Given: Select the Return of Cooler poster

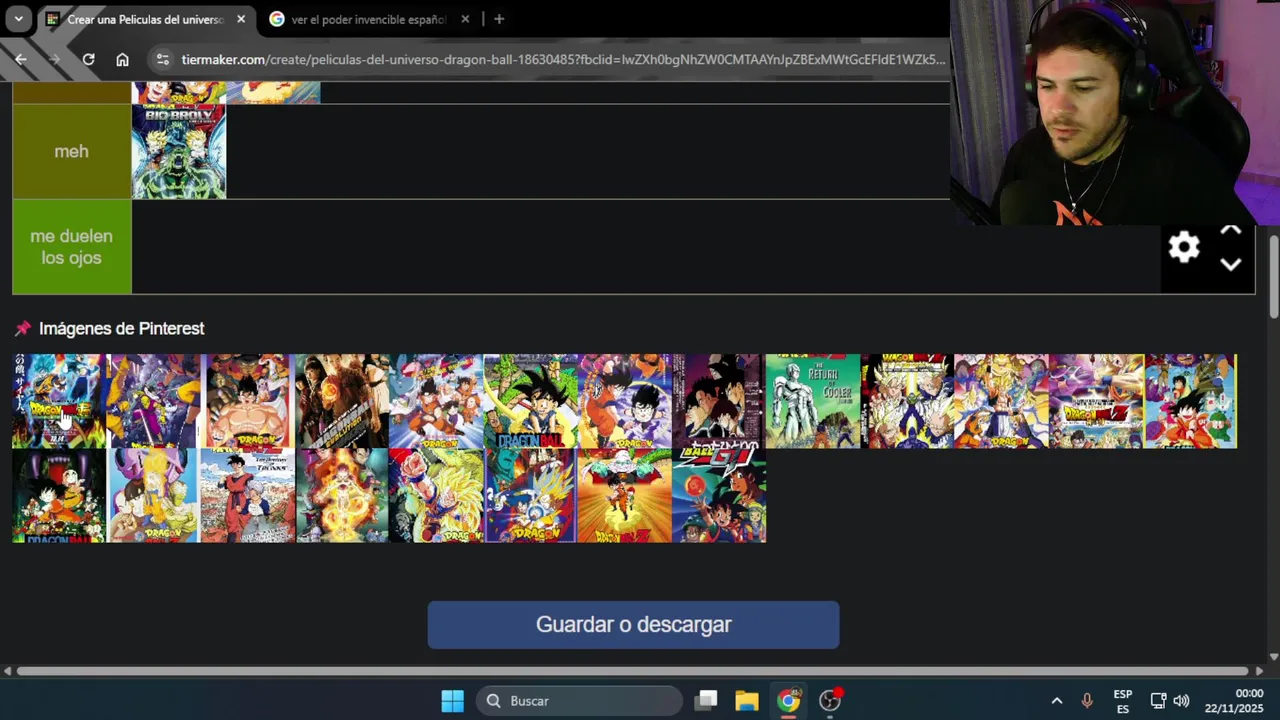Looking at the screenshot, I should point(813,401).
